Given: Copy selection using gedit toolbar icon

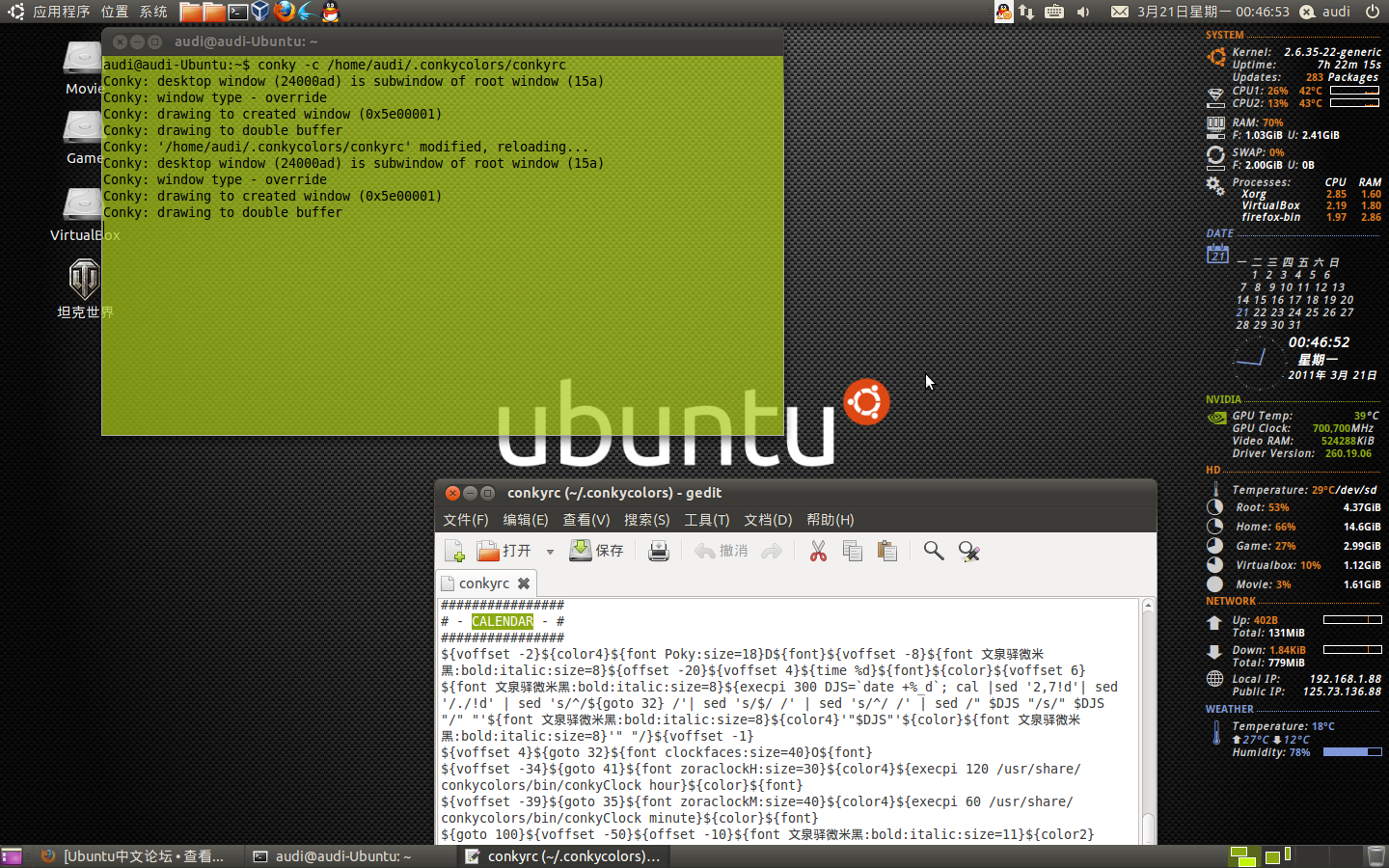Looking at the screenshot, I should tap(853, 551).
